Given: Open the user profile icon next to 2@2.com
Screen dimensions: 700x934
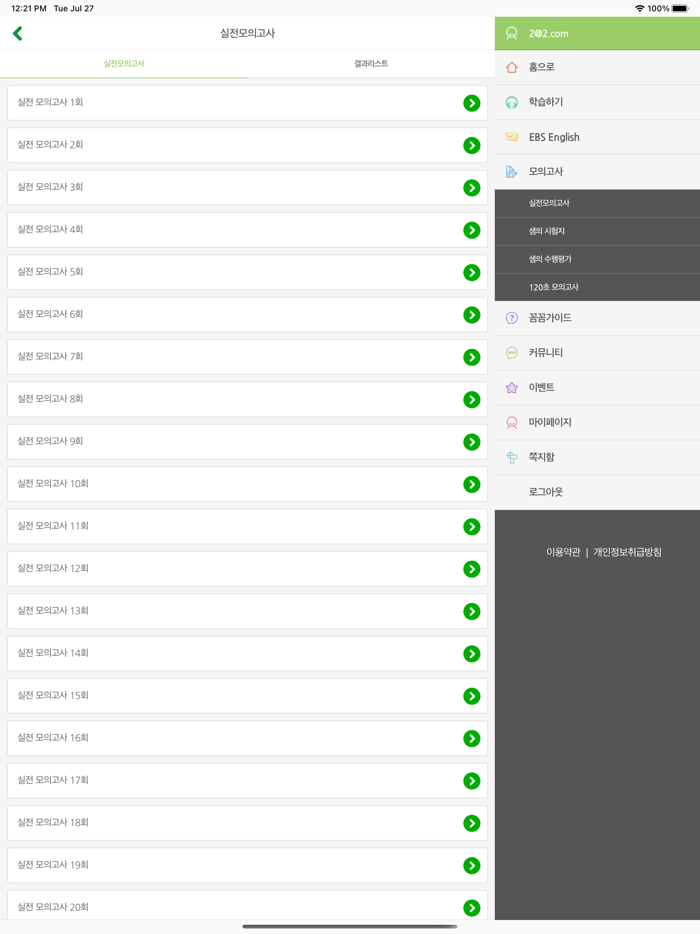Looking at the screenshot, I should click(x=511, y=33).
